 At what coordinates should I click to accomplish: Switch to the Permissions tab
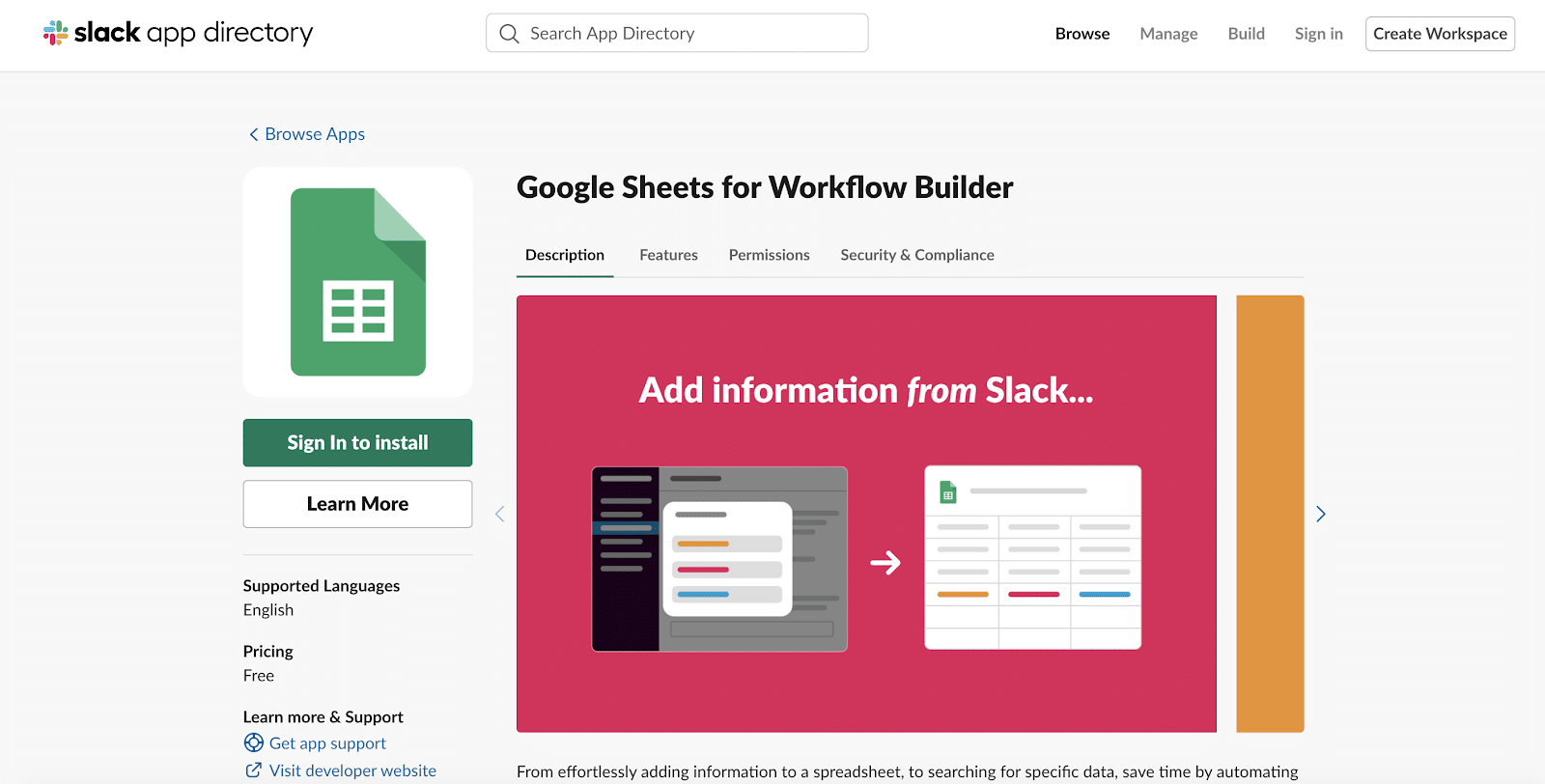click(770, 255)
